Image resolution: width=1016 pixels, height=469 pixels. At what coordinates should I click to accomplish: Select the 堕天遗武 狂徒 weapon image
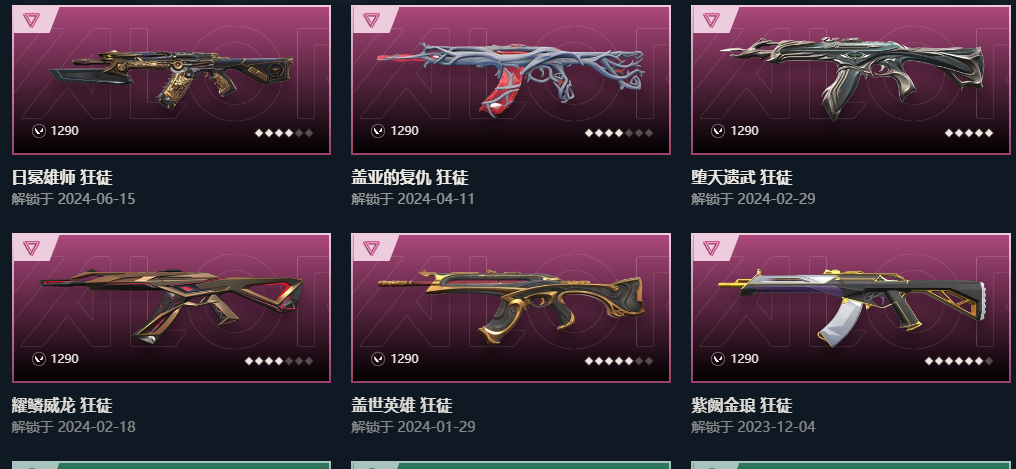(x=851, y=80)
